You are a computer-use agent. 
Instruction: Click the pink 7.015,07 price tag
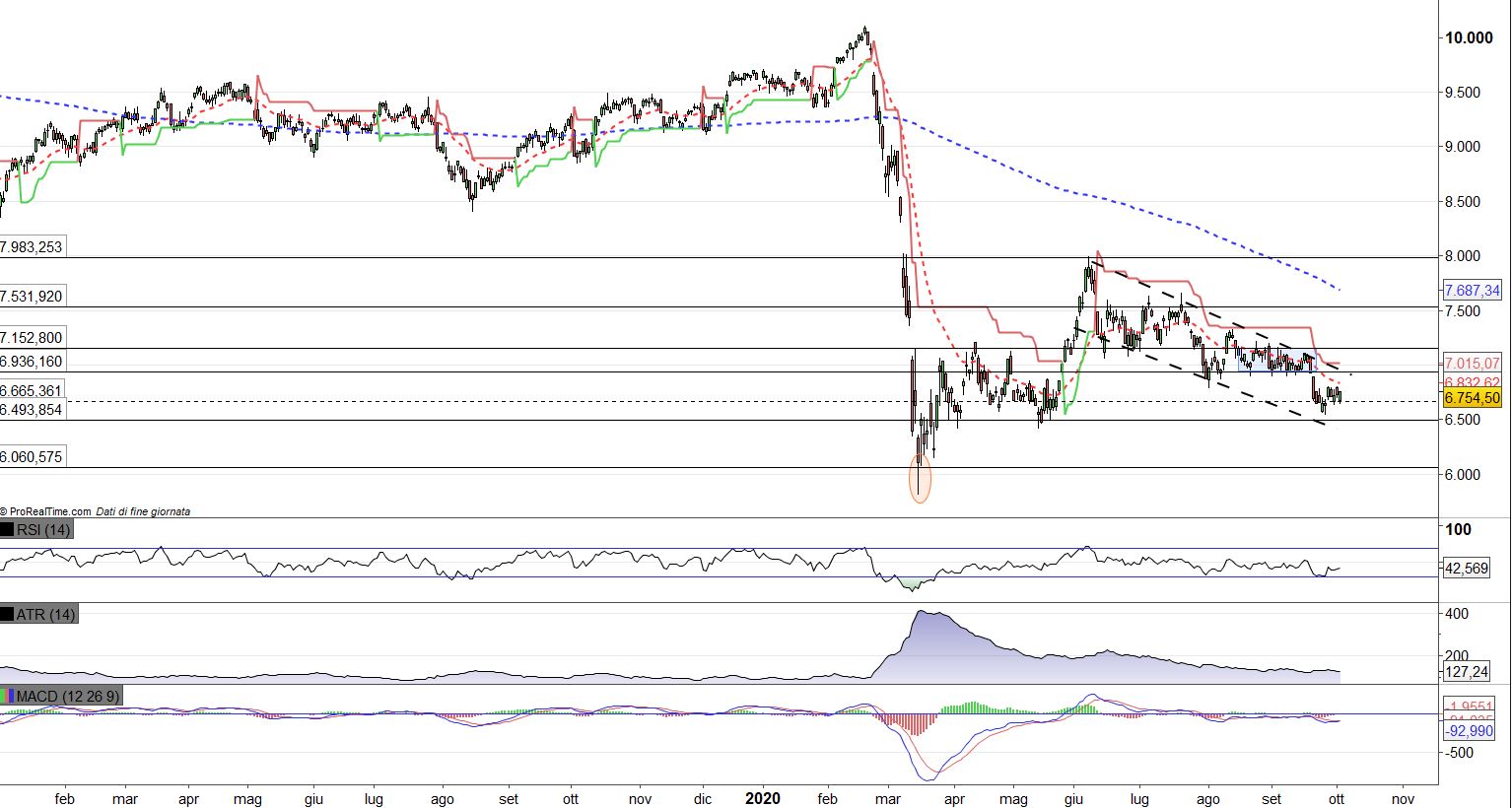point(1472,363)
